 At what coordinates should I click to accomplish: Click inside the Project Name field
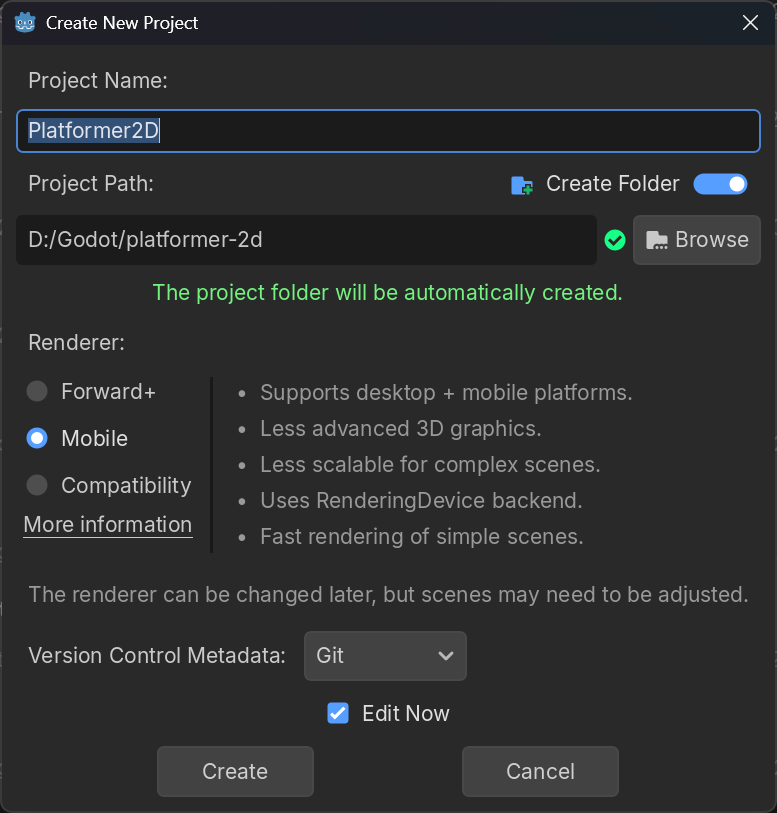pos(388,131)
